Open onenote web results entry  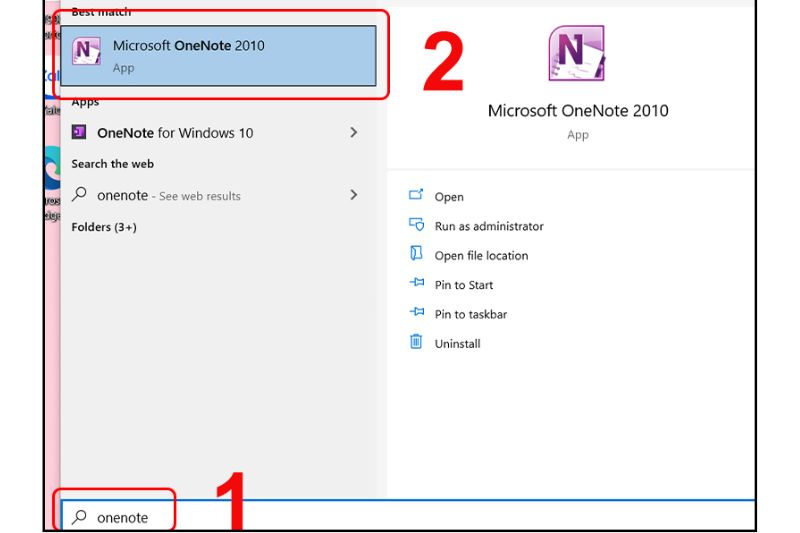click(x=218, y=195)
